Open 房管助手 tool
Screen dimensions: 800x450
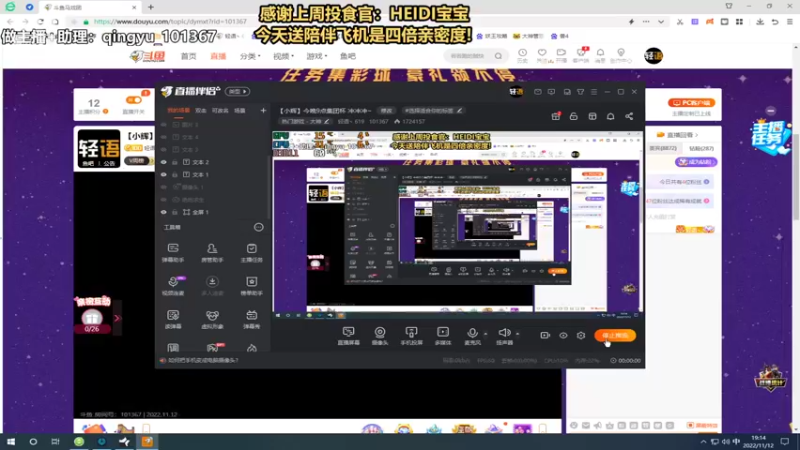point(212,253)
